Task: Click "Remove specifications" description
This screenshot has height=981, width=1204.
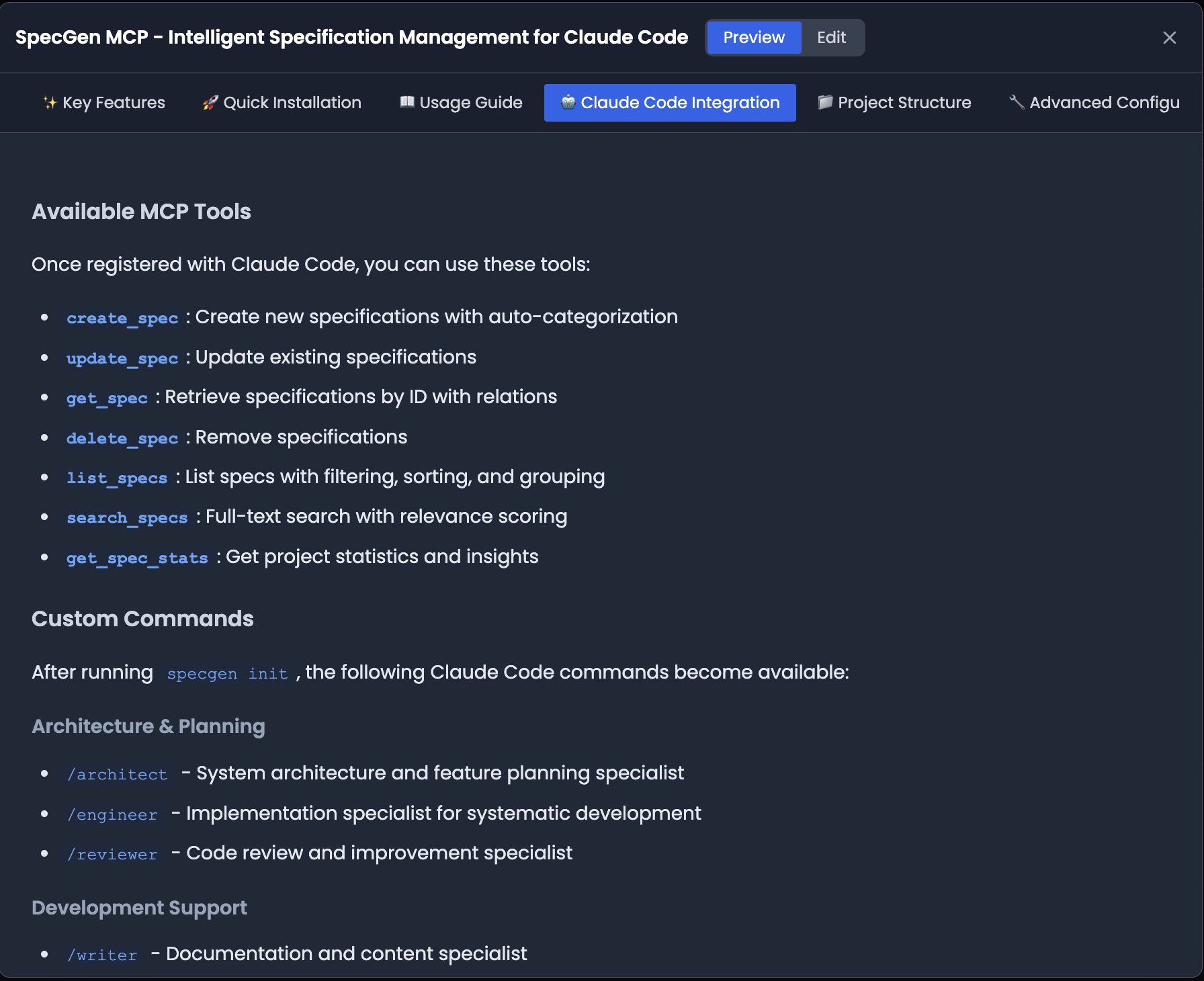Action: tap(301, 437)
